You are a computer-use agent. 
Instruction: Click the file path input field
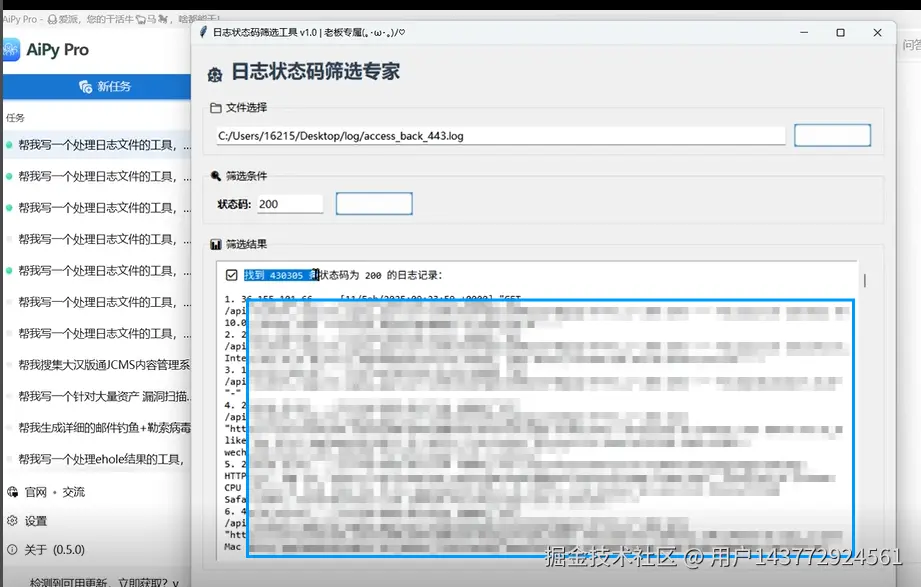click(x=500, y=136)
